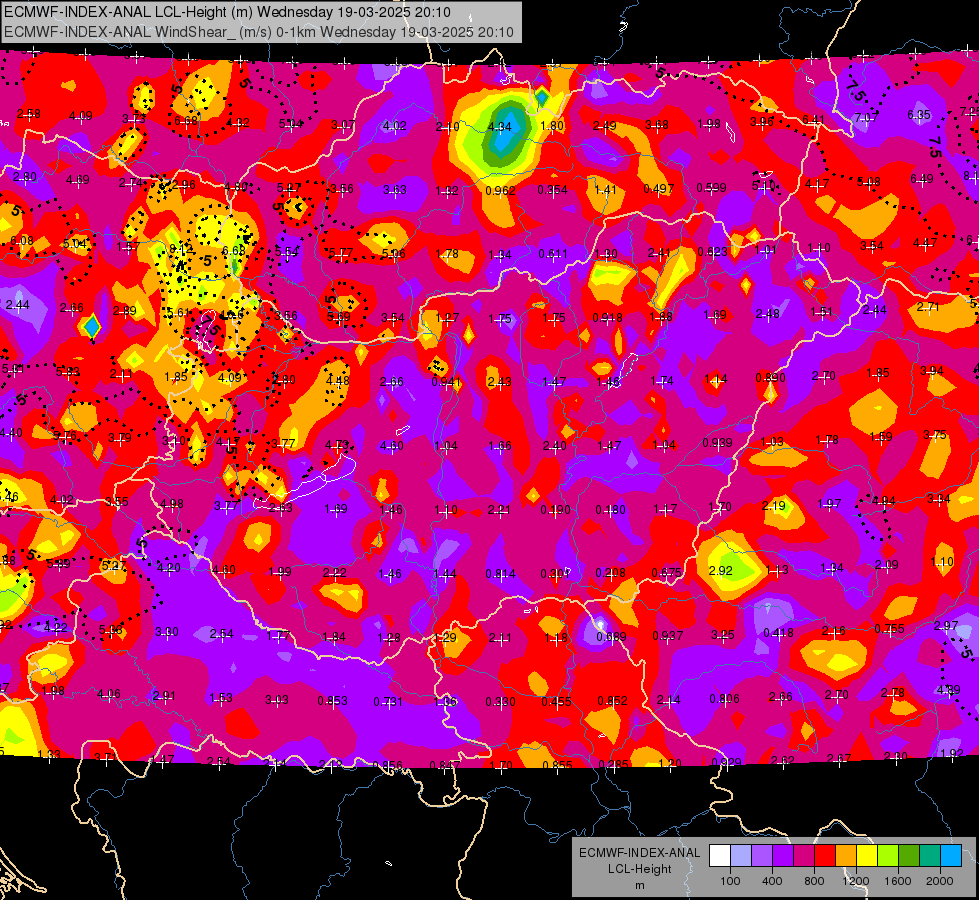Click the map value 0.611
The height and width of the screenshot is (900, 979).
[553, 254]
